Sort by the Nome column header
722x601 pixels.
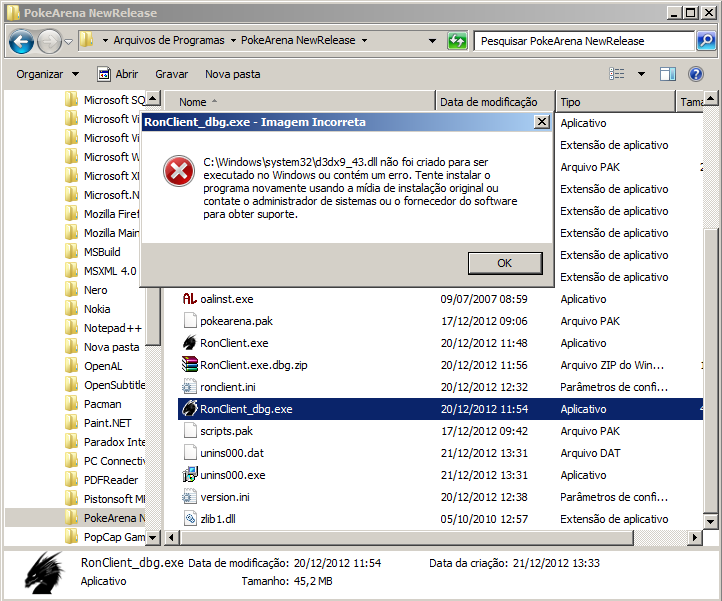click(x=299, y=102)
